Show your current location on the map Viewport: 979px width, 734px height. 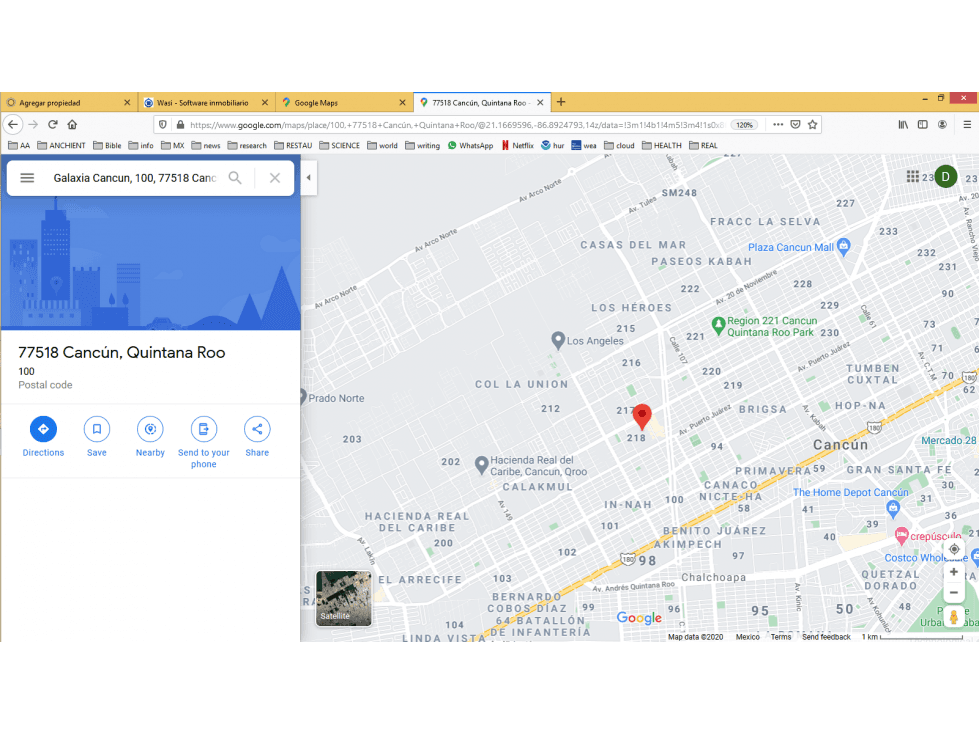tap(953, 549)
